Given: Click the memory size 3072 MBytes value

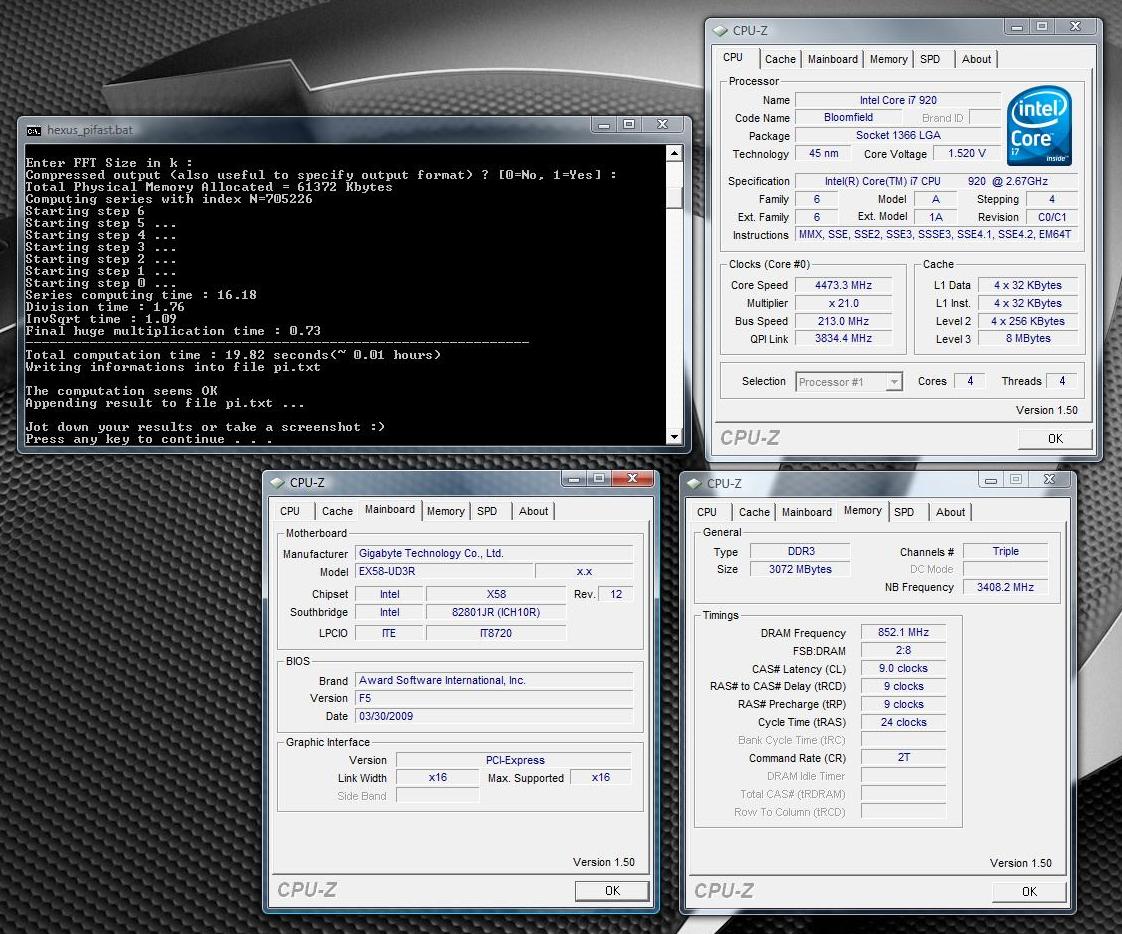Looking at the screenshot, I should (x=800, y=569).
